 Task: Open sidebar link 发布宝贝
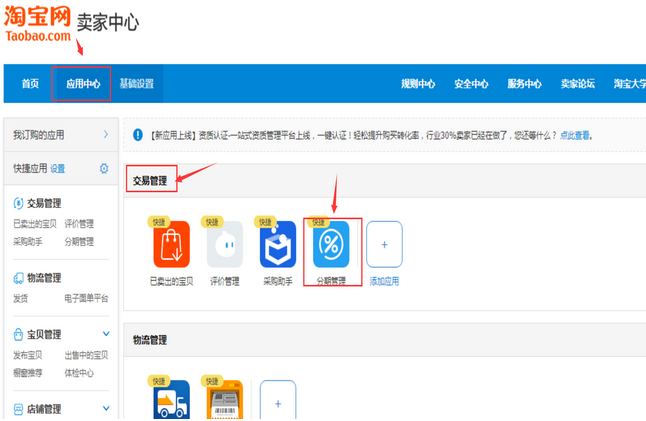coord(28,355)
